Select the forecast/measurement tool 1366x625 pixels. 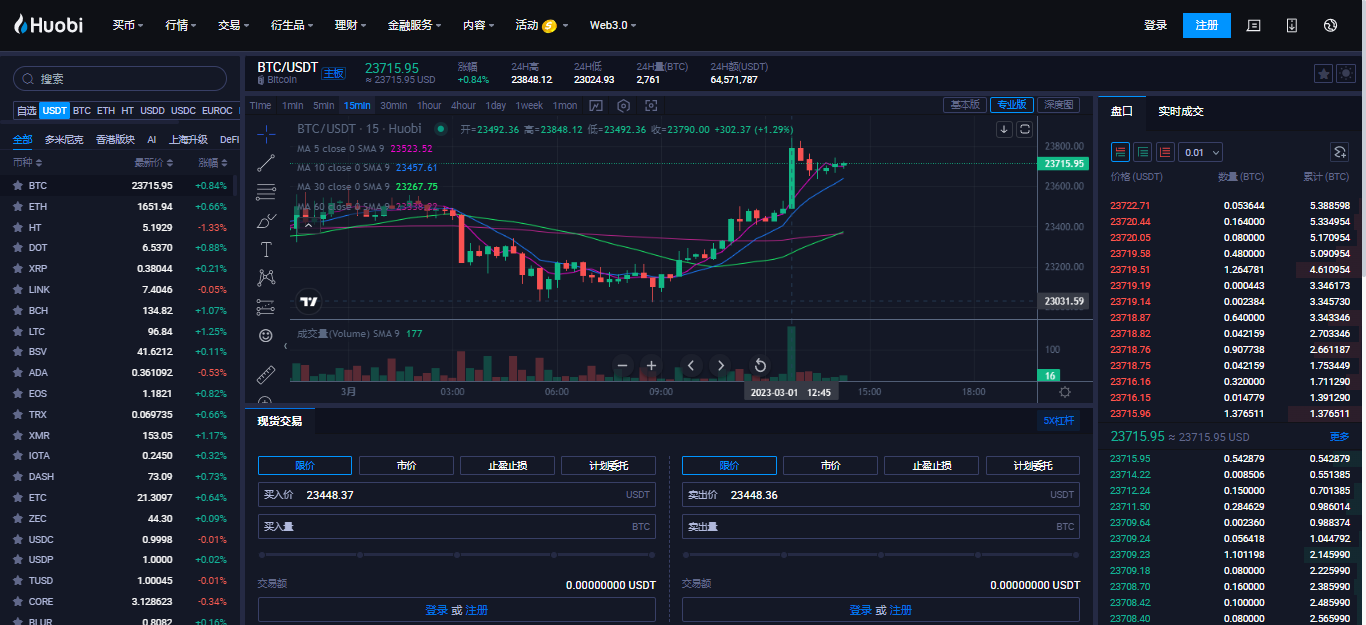266,306
